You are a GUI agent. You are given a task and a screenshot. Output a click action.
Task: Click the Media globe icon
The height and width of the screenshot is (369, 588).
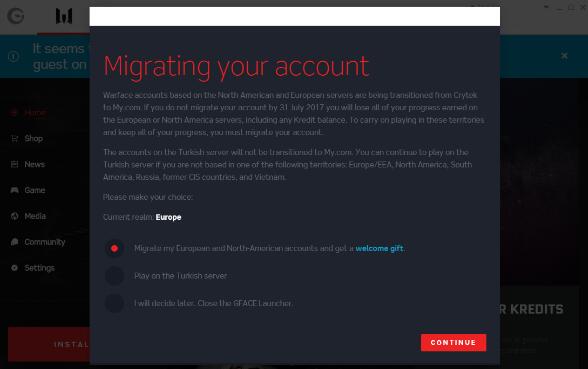15,216
